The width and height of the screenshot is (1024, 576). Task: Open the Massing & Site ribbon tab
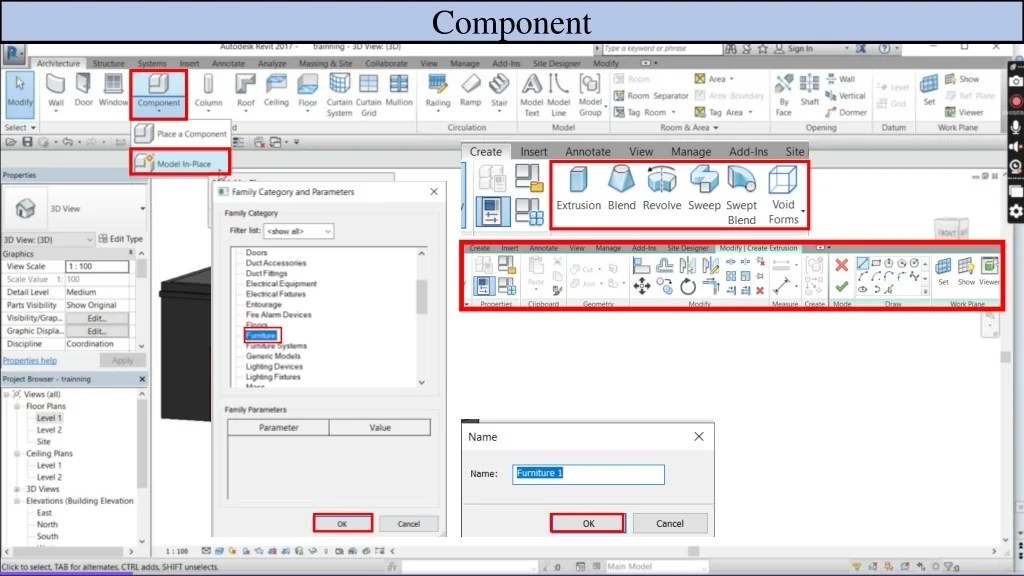pyautogui.click(x=325, y=63)
